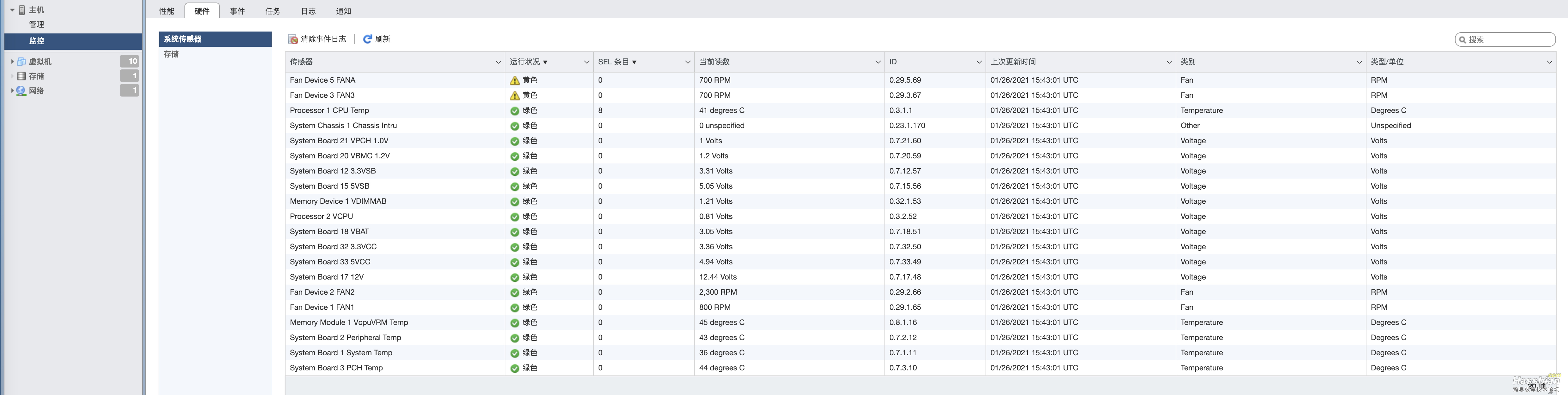Click the Unspecified type cell

pos(1390,126)
